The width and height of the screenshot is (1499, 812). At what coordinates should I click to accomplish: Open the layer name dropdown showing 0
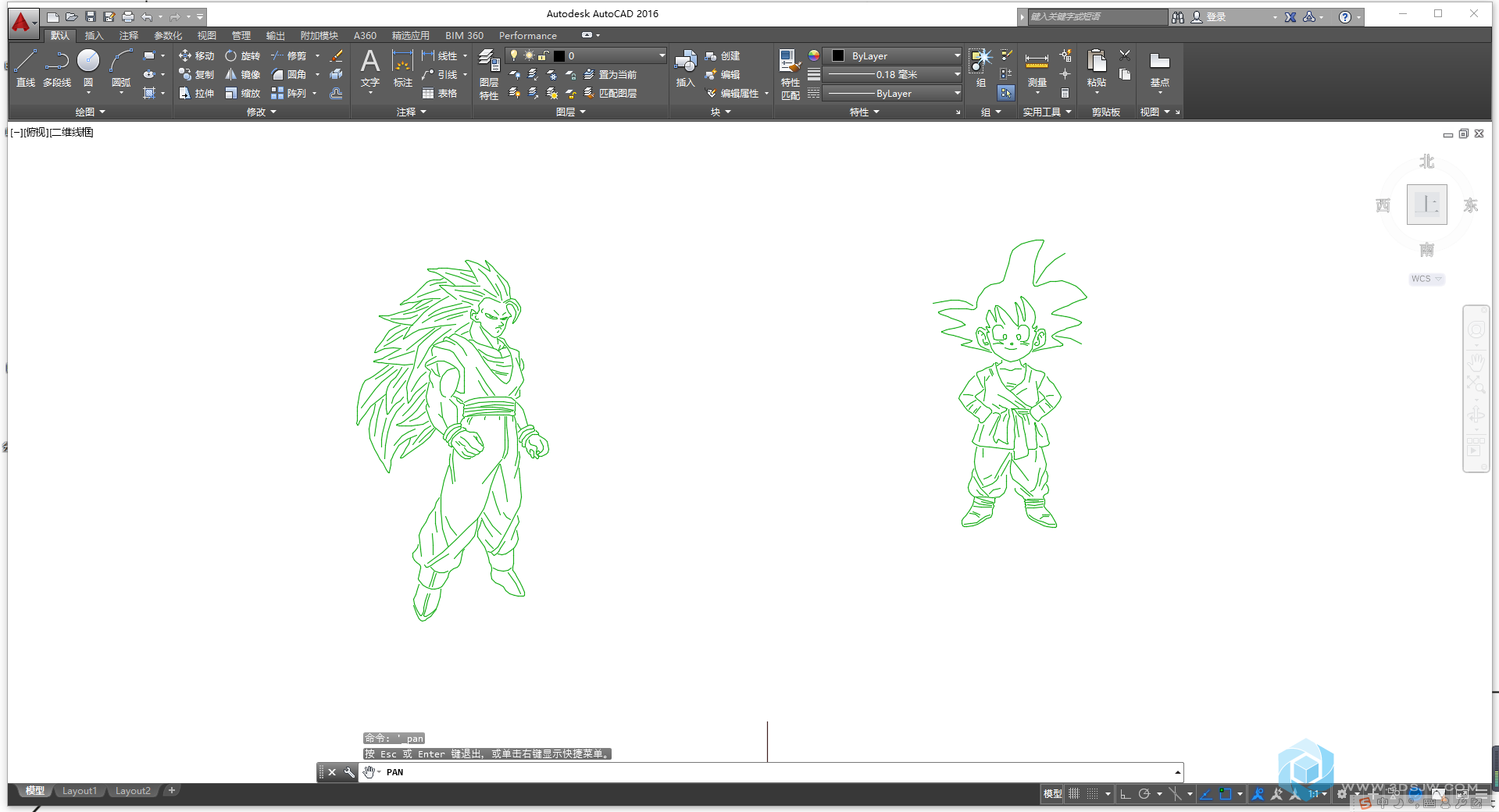point(586,55)
